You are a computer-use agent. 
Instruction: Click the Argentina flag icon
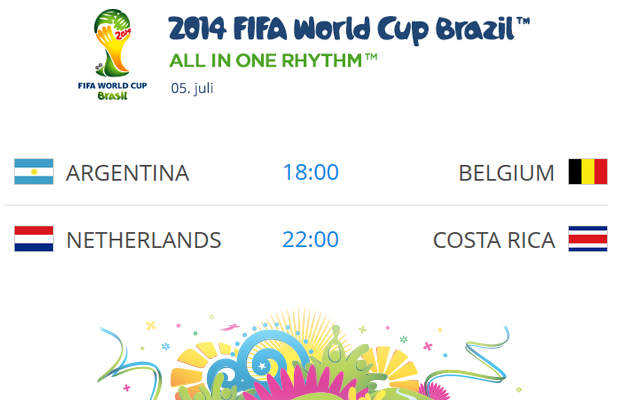click(x=33, y=172)
